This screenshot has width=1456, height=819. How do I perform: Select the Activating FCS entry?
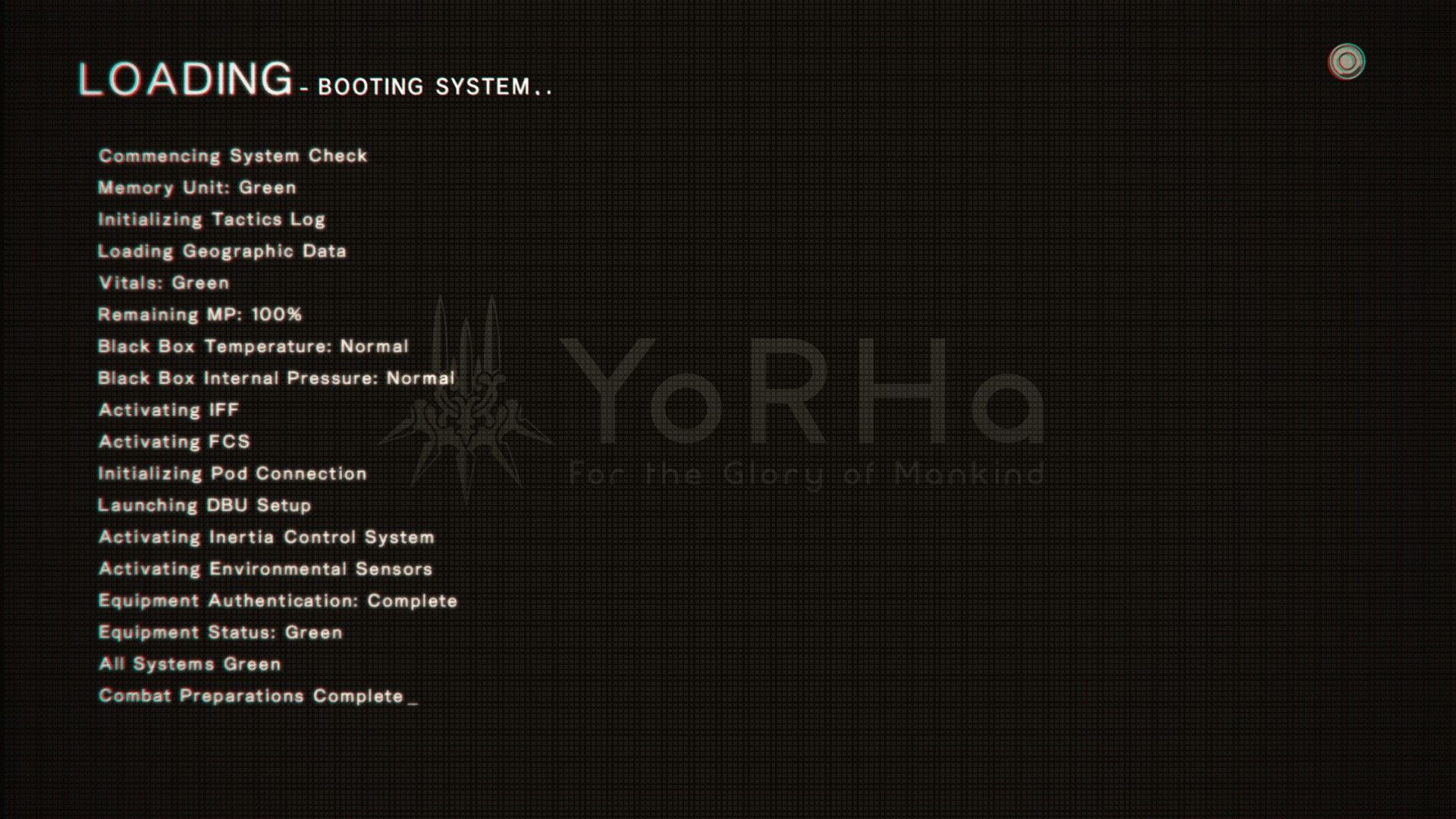[174, 442]
